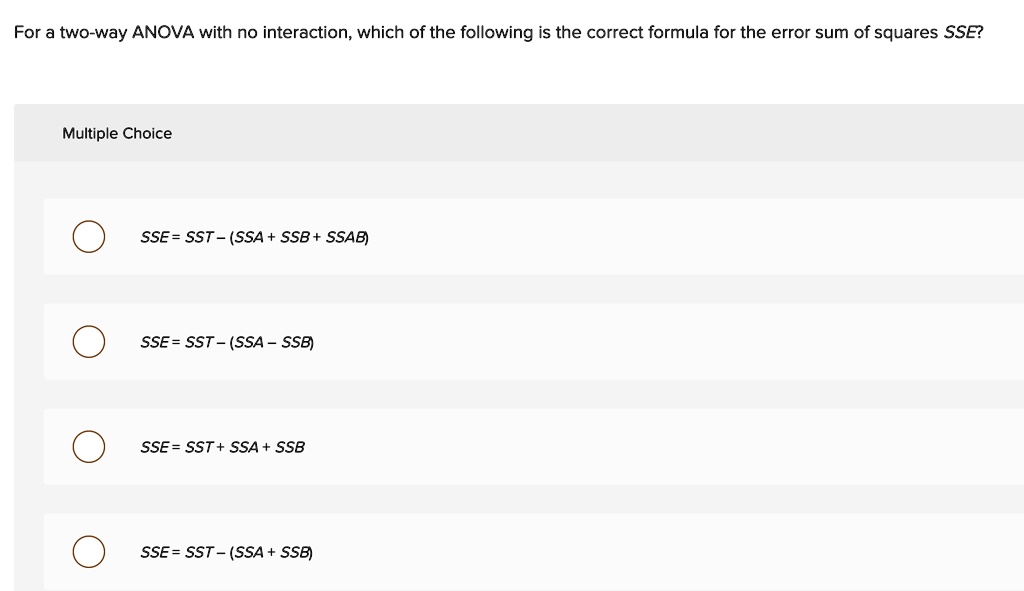This screenshot has height=591, width=1024.
Task: Click the "SSAB" term in the first option
Action: (347, 238)
